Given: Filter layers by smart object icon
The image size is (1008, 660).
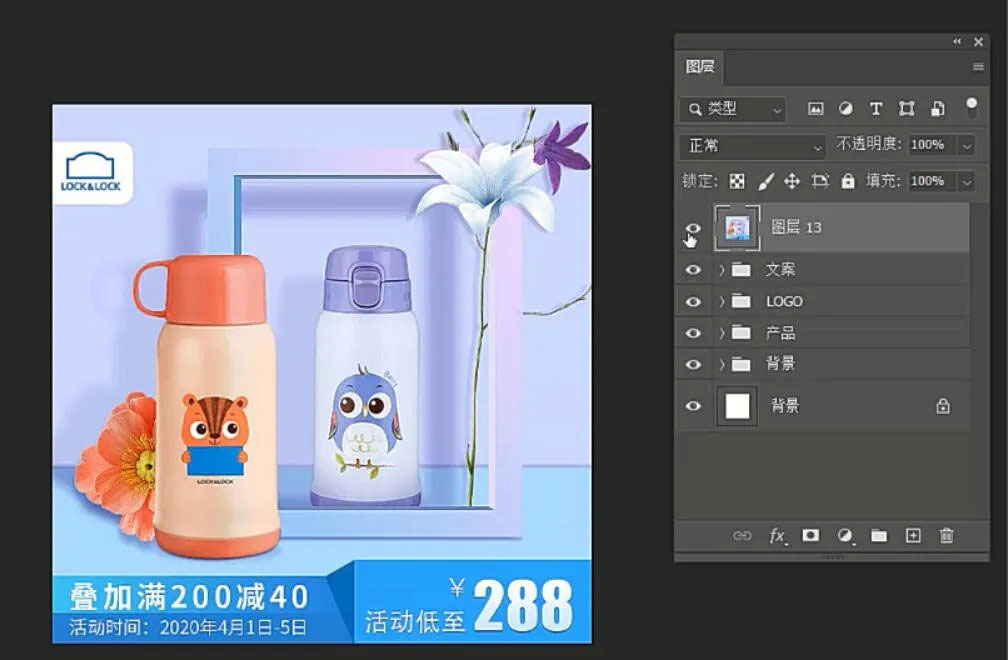Looking at the screenshot, I should click(x=937, y=109).
